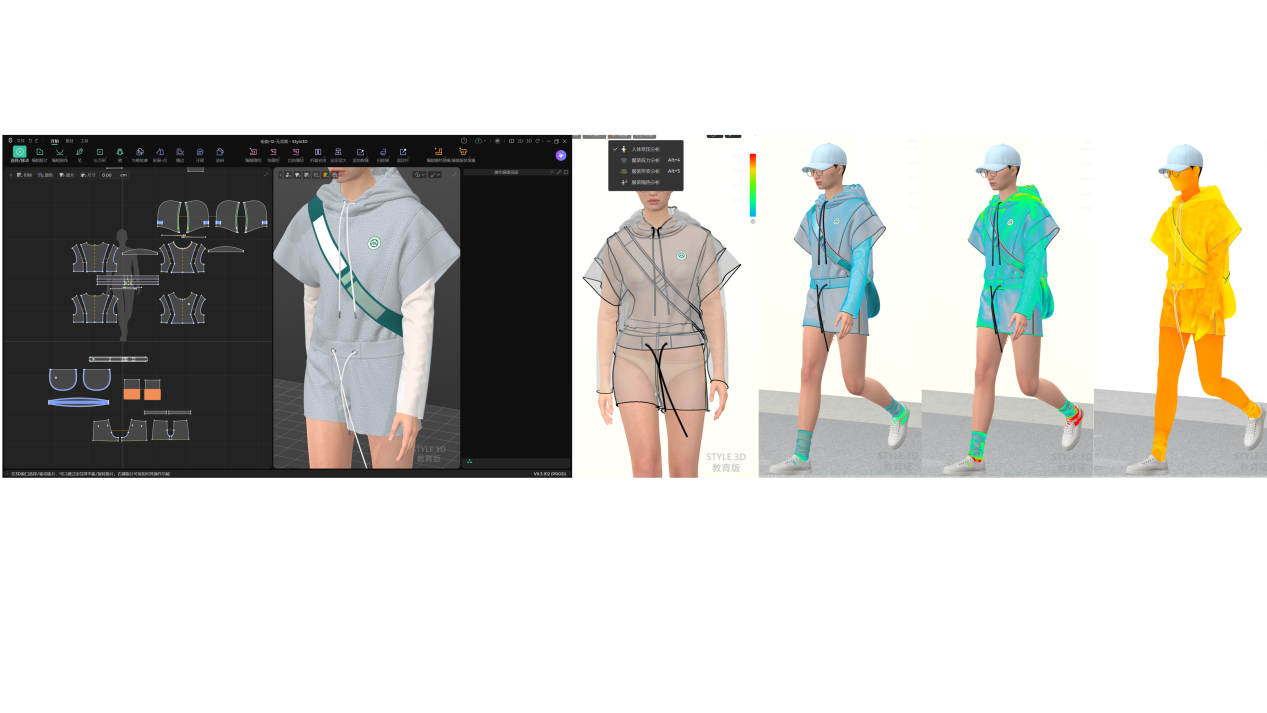Click the orange garment measure icon

463,152
